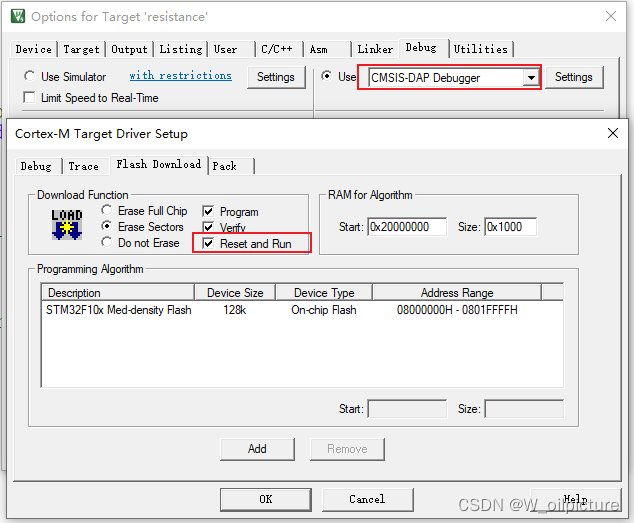Open the Listing tab in Options window
This screenshot has width=634, height=523.
pos(181,49)
